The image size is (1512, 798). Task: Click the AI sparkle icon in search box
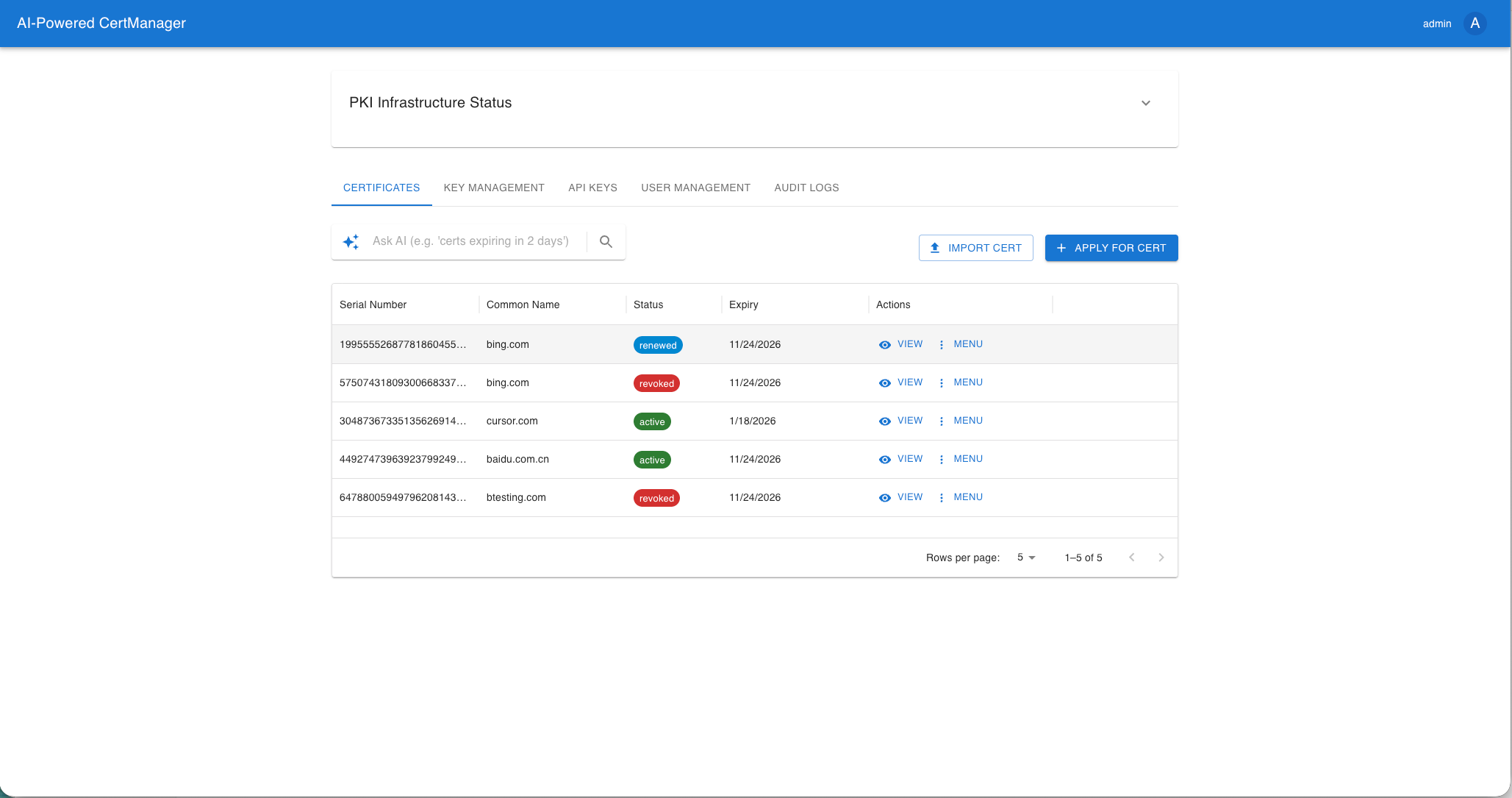click(x=351, y=241)
